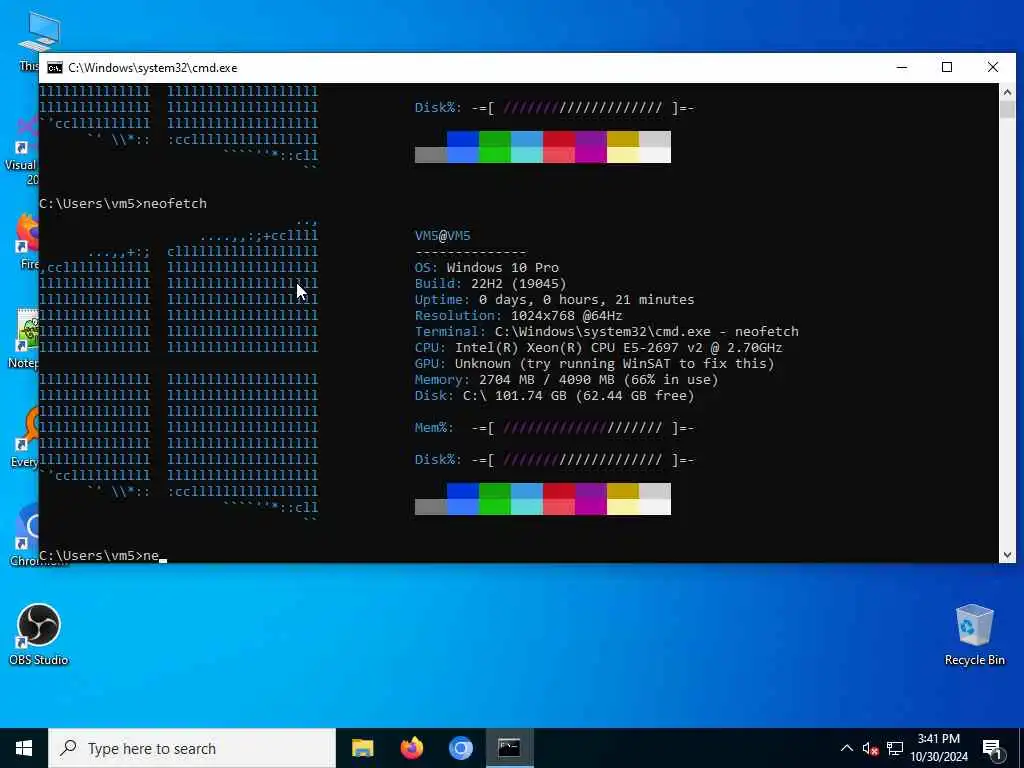Screen dimensions: 1024x768
Task: Click the 'Memory: 2704 MB / 4090 MB' line
Action: point(566,379)
